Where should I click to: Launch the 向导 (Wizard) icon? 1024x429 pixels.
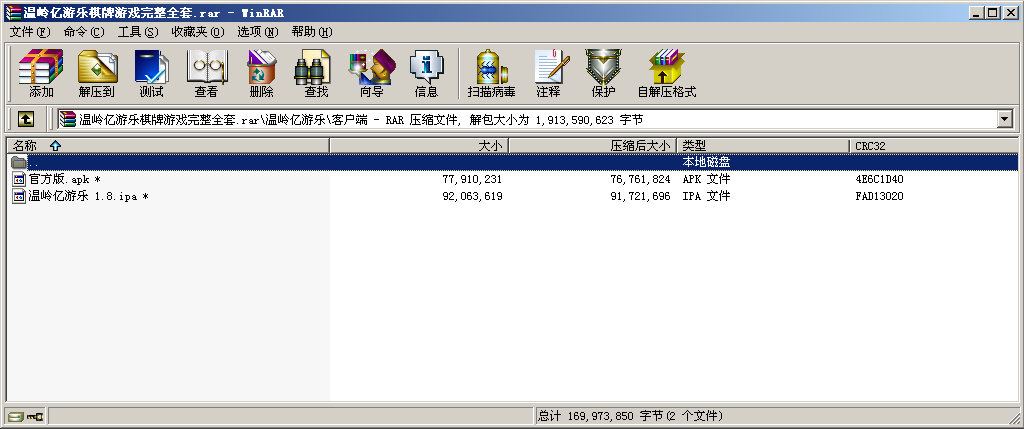(x=371, y=73)
